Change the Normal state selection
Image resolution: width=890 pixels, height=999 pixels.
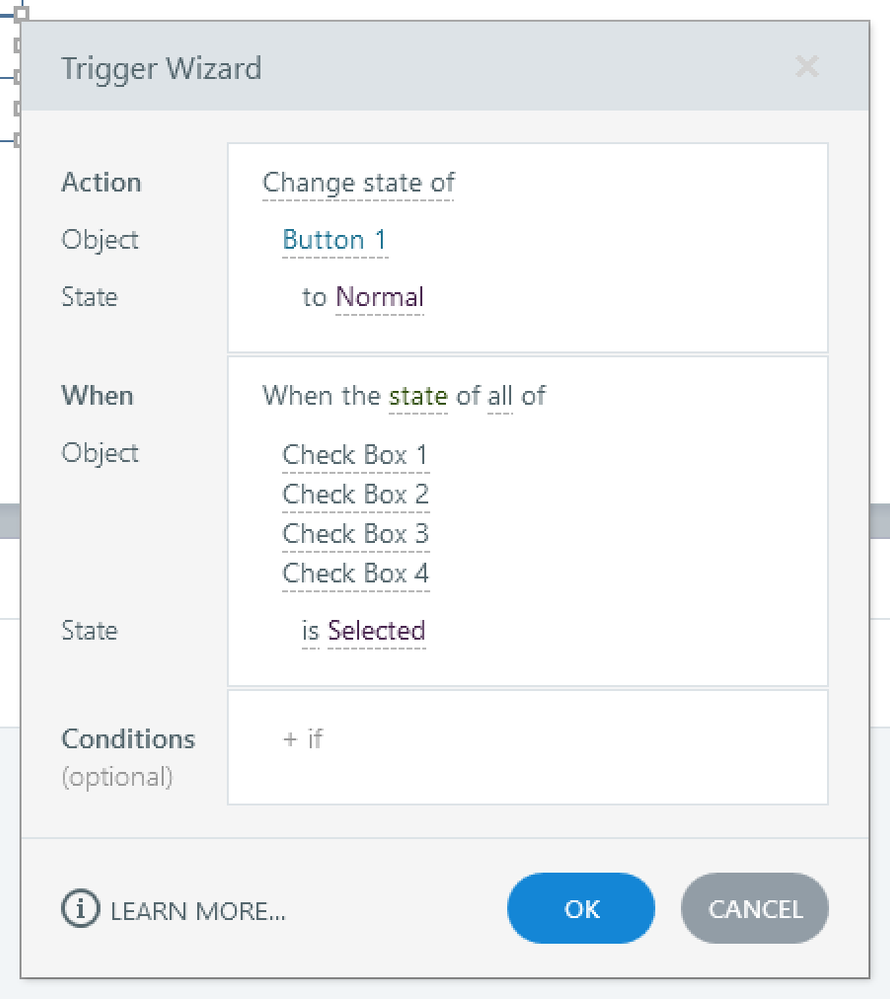click(x=380, y=297)
